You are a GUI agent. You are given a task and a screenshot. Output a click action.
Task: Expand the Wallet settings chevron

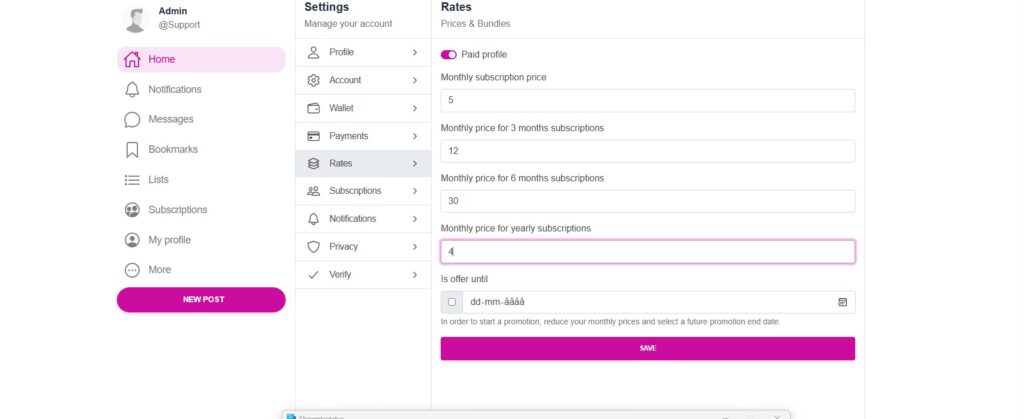[x=415, y=108]
